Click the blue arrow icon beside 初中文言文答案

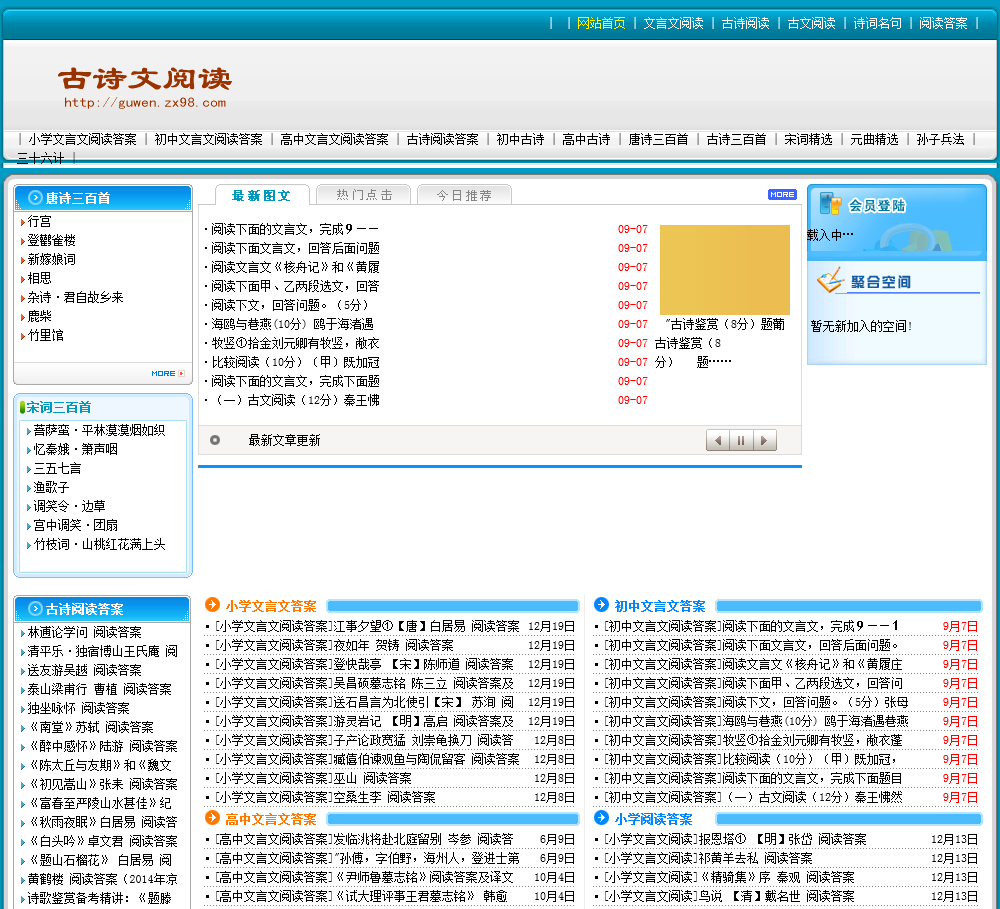point(601,605)
